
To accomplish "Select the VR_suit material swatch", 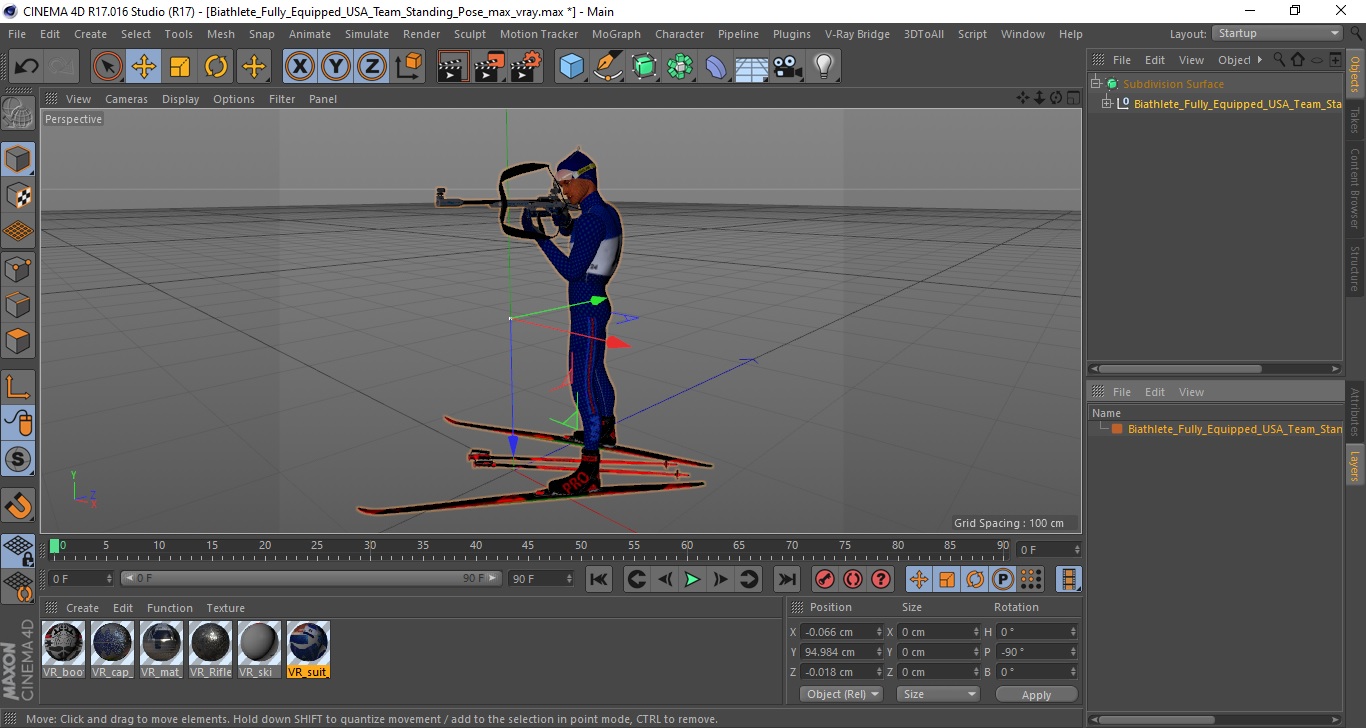I will tap(308, 650).
